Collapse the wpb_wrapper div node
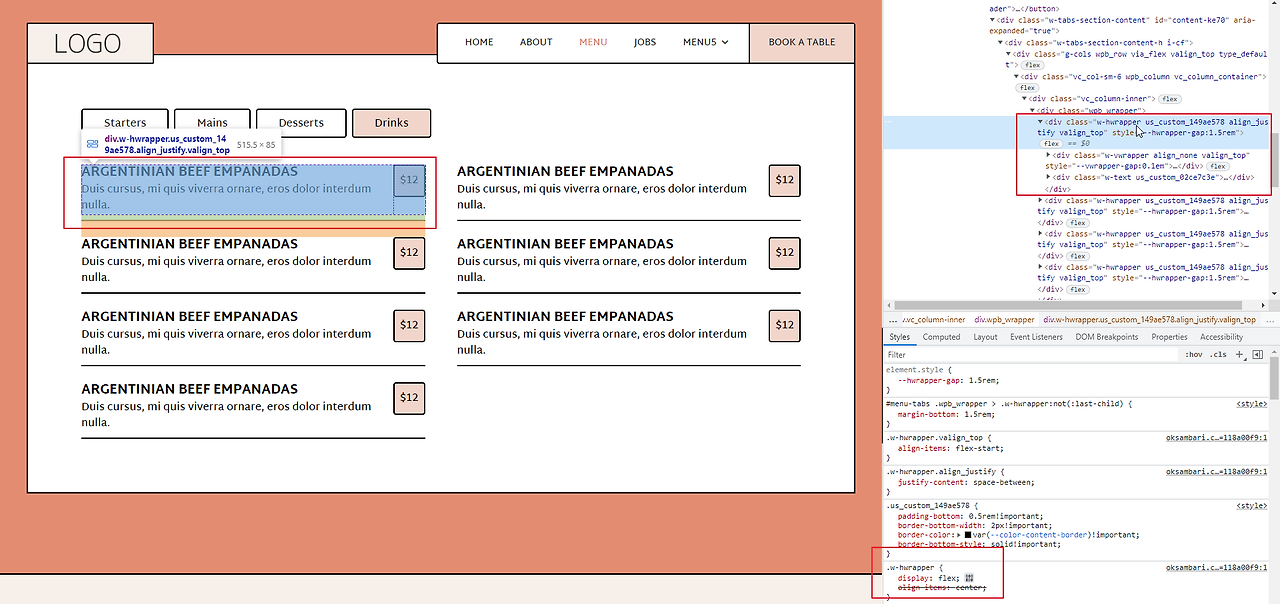Image resolution: width=1280 pixels, height=604 pixels. coord(1033,110)
